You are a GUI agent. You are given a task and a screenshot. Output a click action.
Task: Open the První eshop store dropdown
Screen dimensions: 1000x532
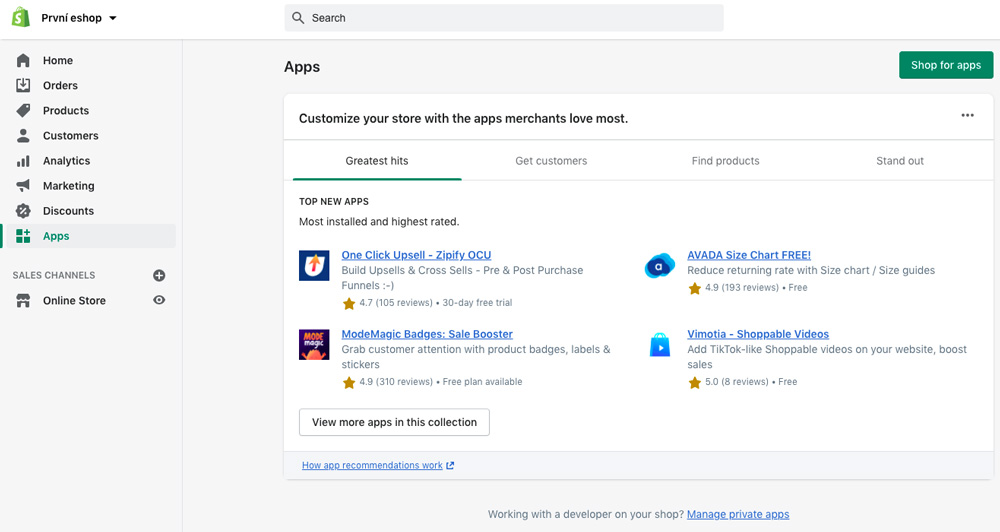(79, 18)
